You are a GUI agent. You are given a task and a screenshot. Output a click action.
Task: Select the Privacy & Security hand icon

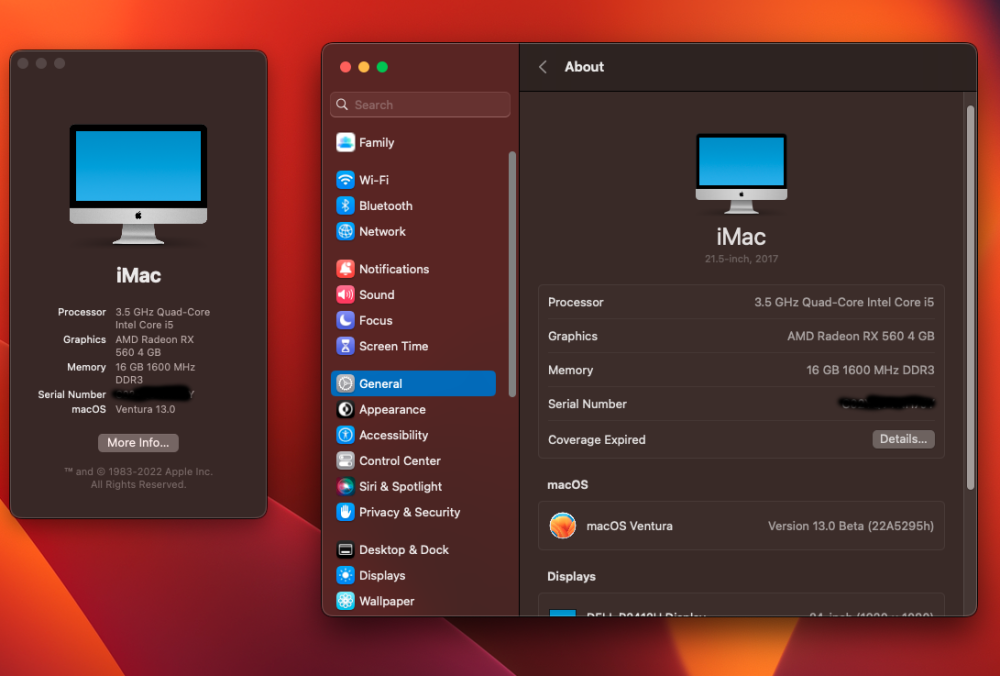coord(345,512)
